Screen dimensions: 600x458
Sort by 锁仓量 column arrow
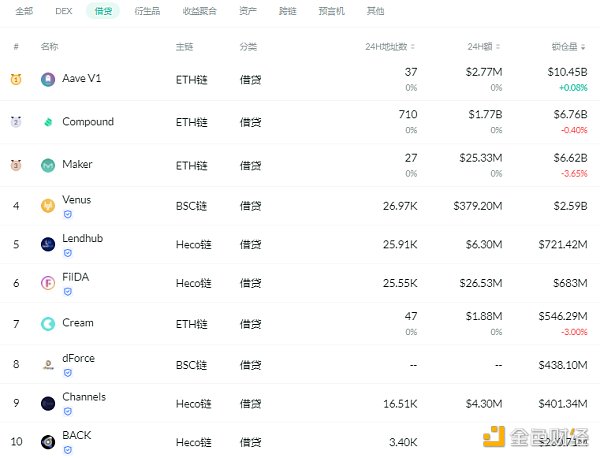tap(586, 47)
